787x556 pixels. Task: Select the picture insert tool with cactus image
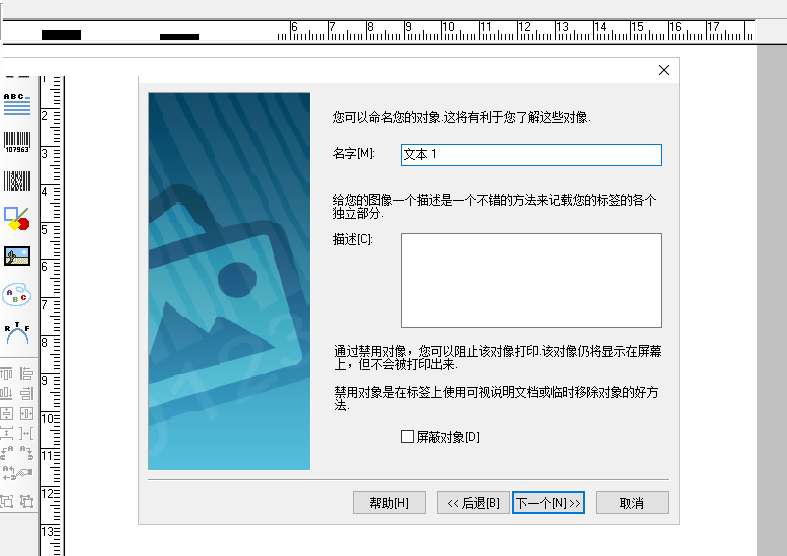coord(17,256)
